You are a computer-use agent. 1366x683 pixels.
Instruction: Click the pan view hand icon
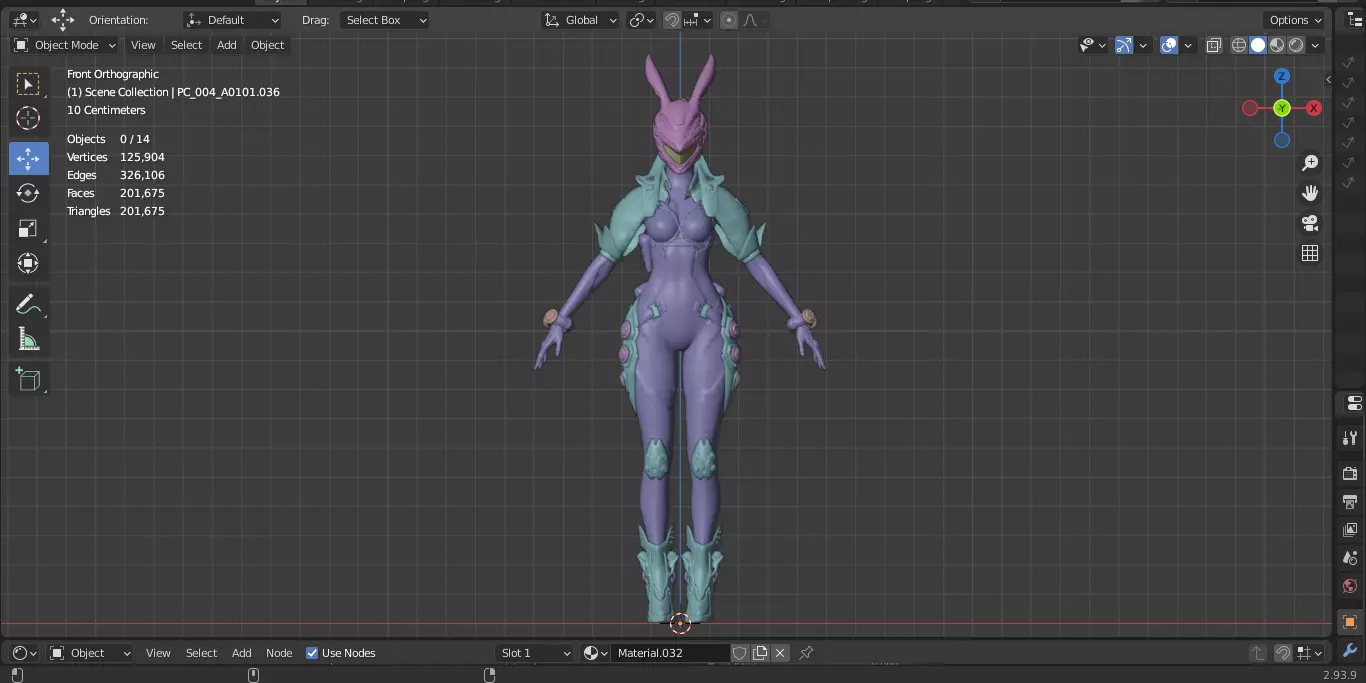[x=1310, y=193]
